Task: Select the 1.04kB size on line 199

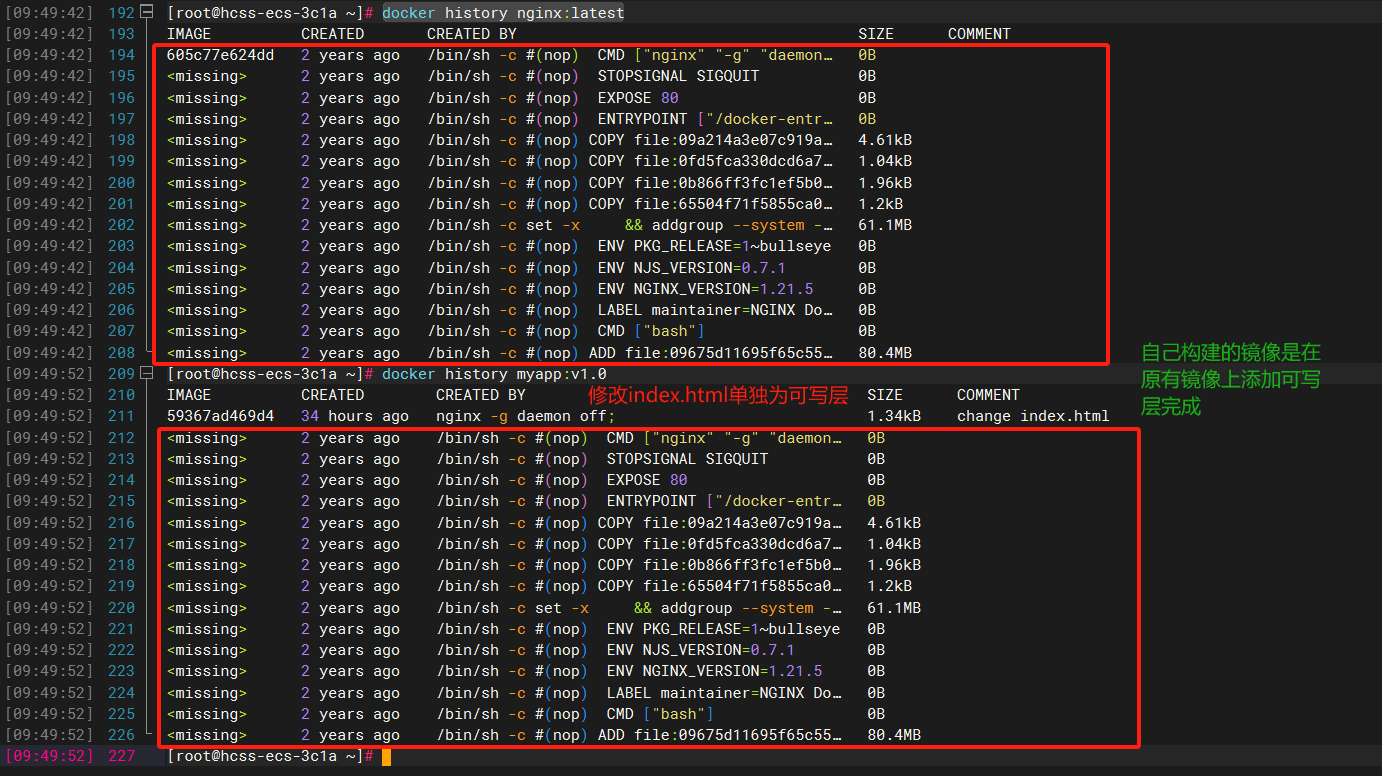Action: (885, 161)
